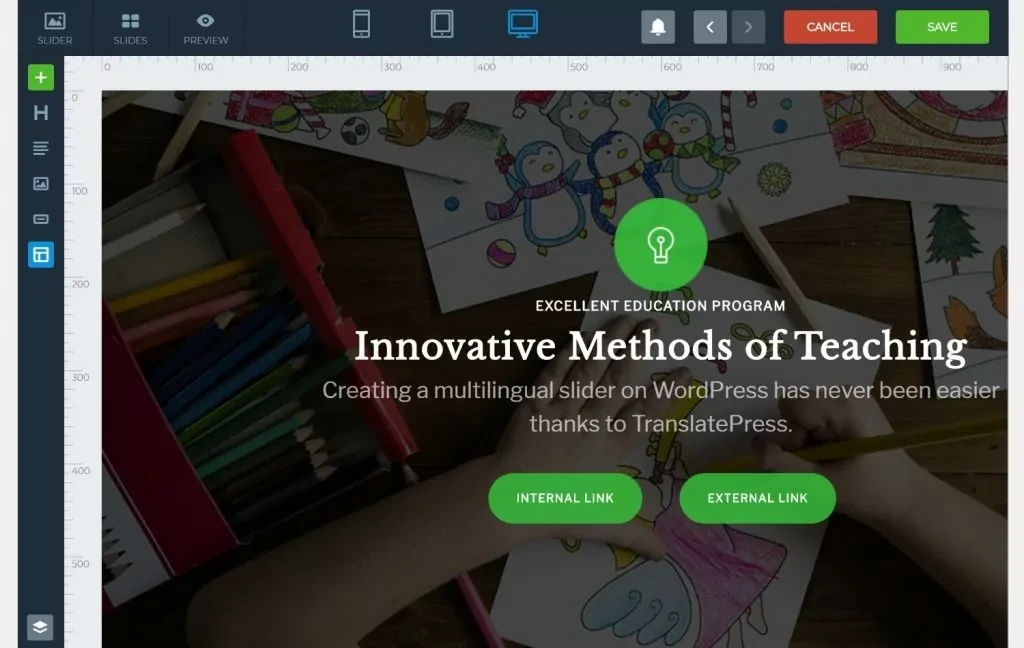Select the text paragraph layer tool
This screenshot has width=1024, height=648.
(x=41, y=148)
